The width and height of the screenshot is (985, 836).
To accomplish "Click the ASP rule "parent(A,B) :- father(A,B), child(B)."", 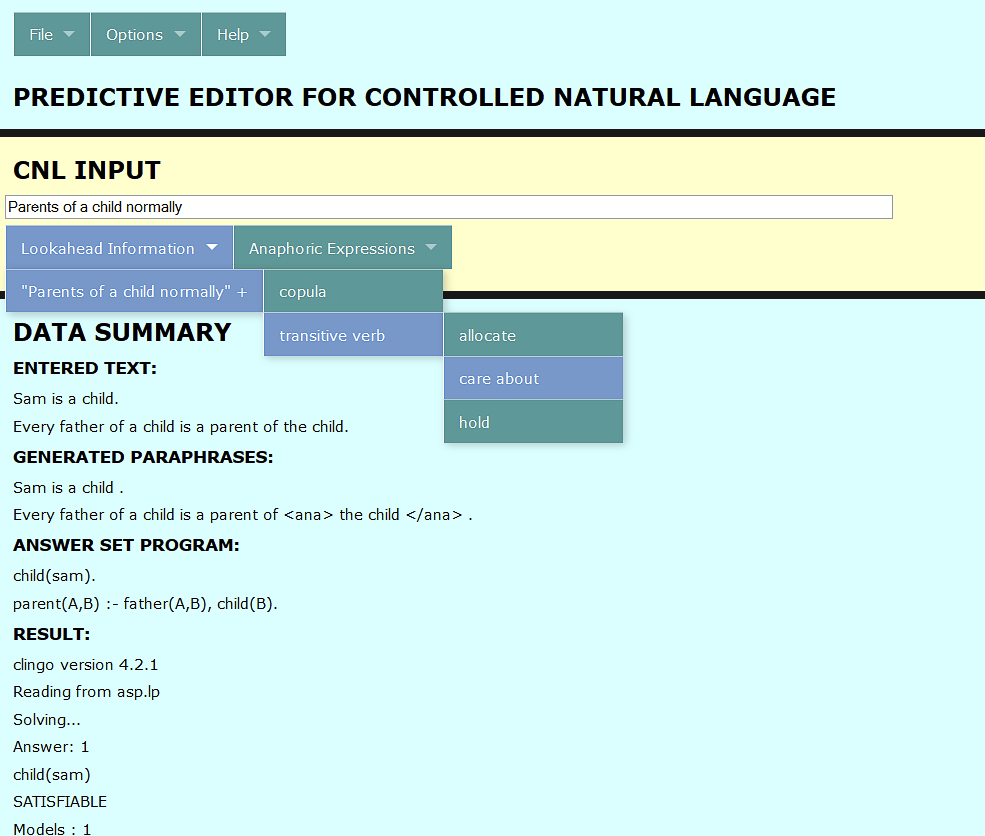I will tap(145, 604).
